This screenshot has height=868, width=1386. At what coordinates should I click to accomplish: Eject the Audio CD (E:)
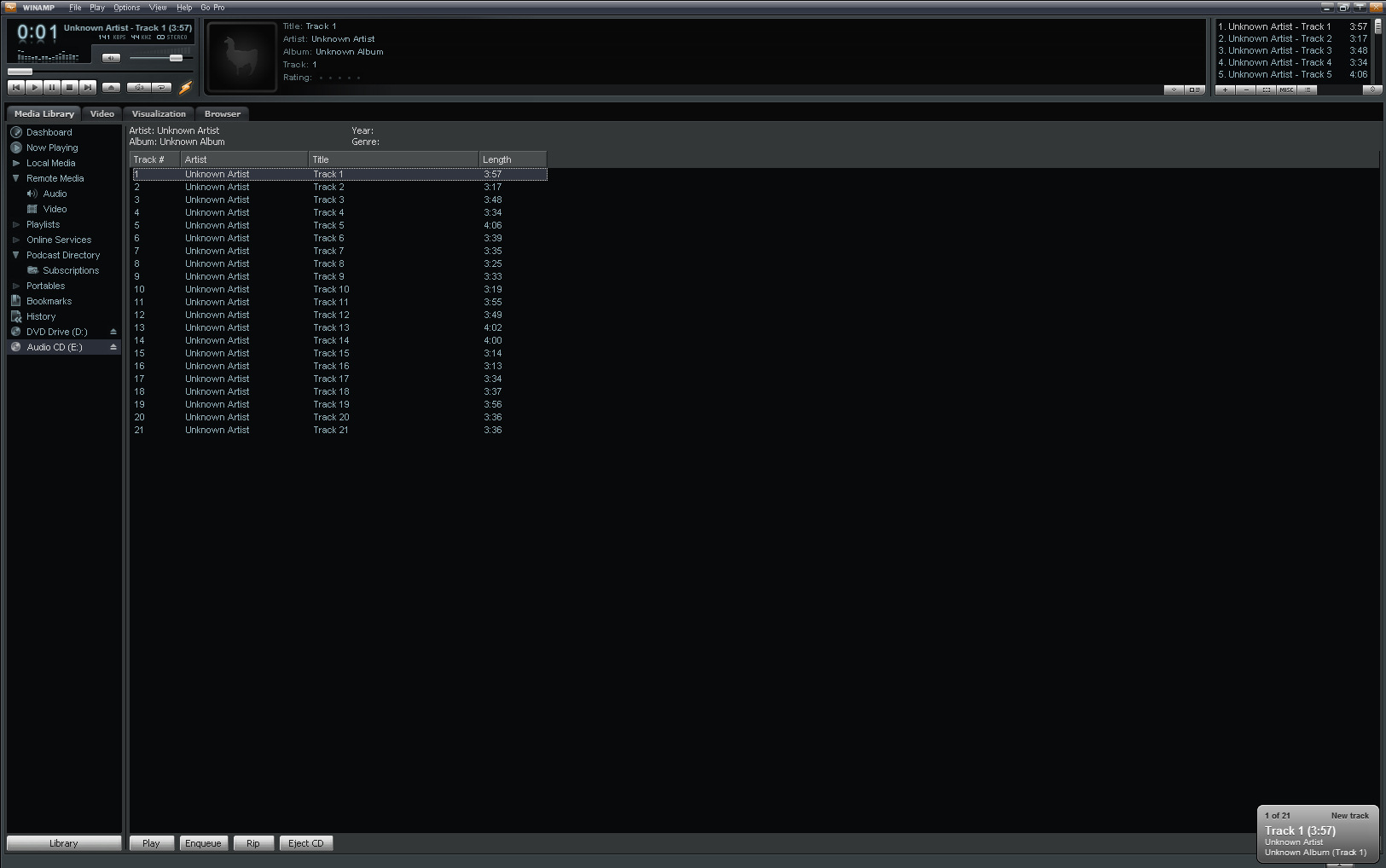(113, 347)
